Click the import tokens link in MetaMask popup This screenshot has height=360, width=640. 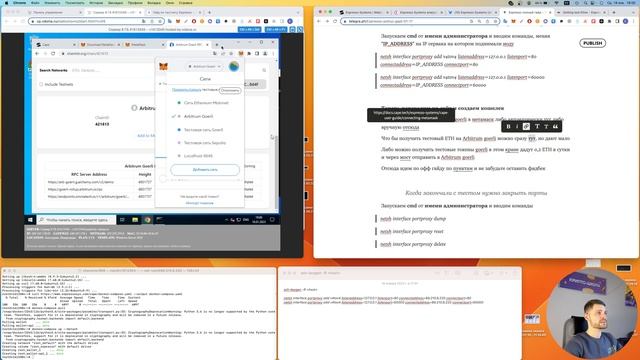click(200, 203)
